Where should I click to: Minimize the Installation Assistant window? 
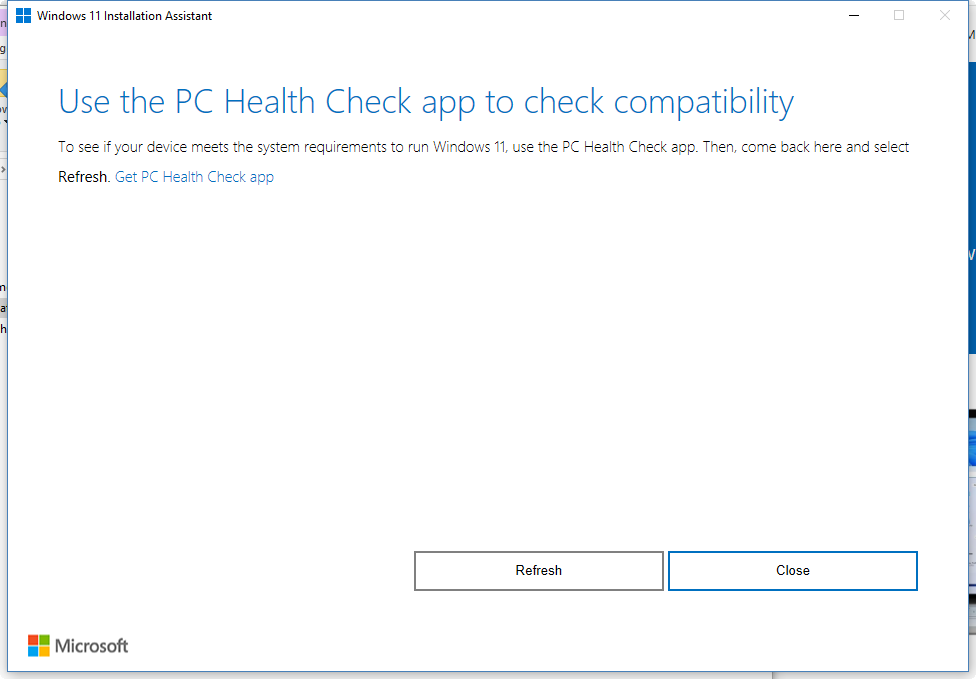(853, 16)
